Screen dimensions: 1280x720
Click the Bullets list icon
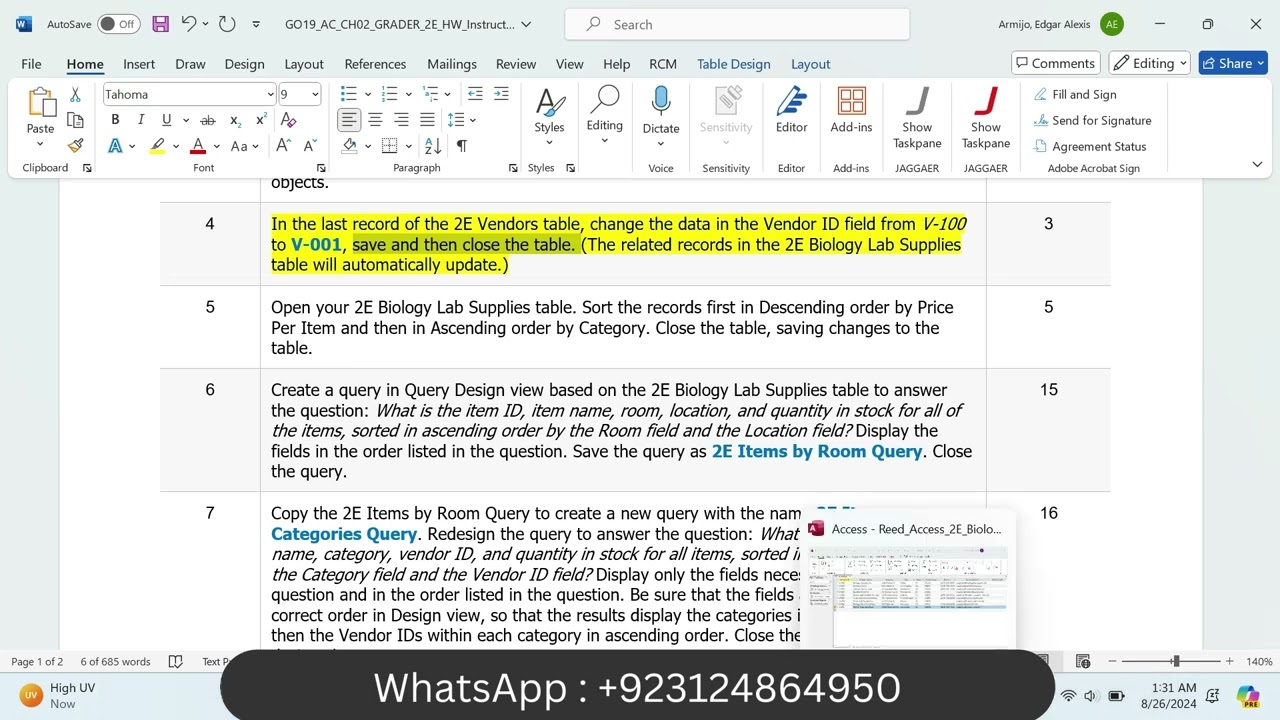point(348,94)
